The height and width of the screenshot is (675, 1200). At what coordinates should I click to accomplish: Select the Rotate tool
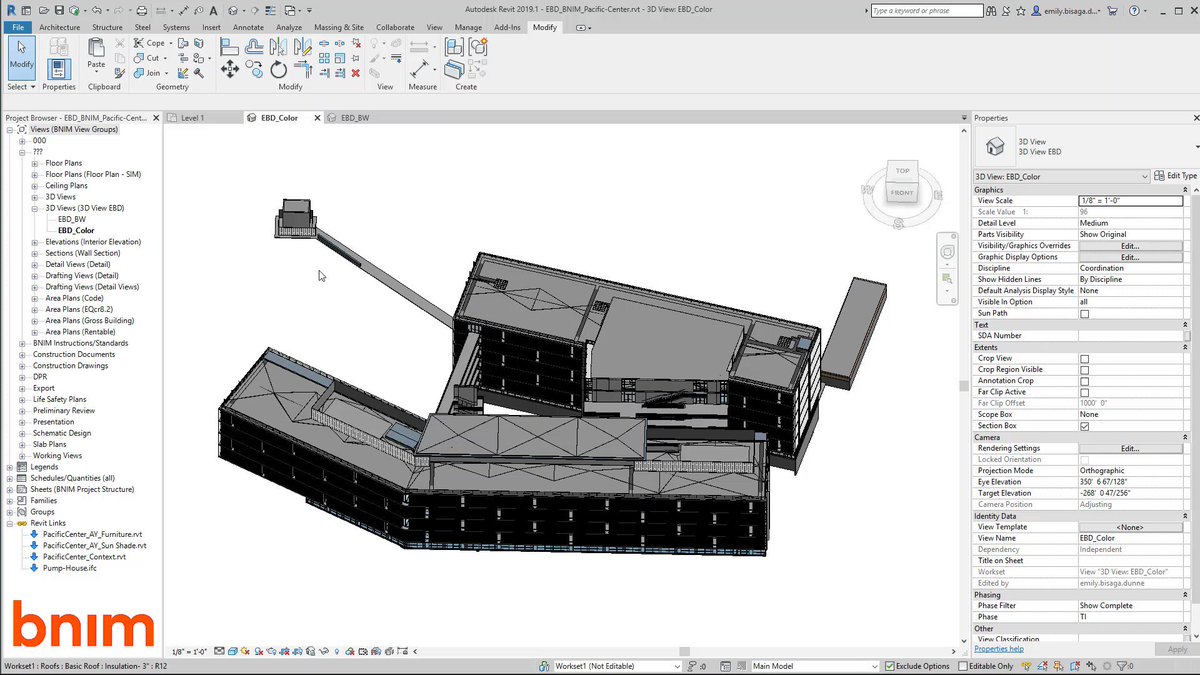[x=279, y=69]
